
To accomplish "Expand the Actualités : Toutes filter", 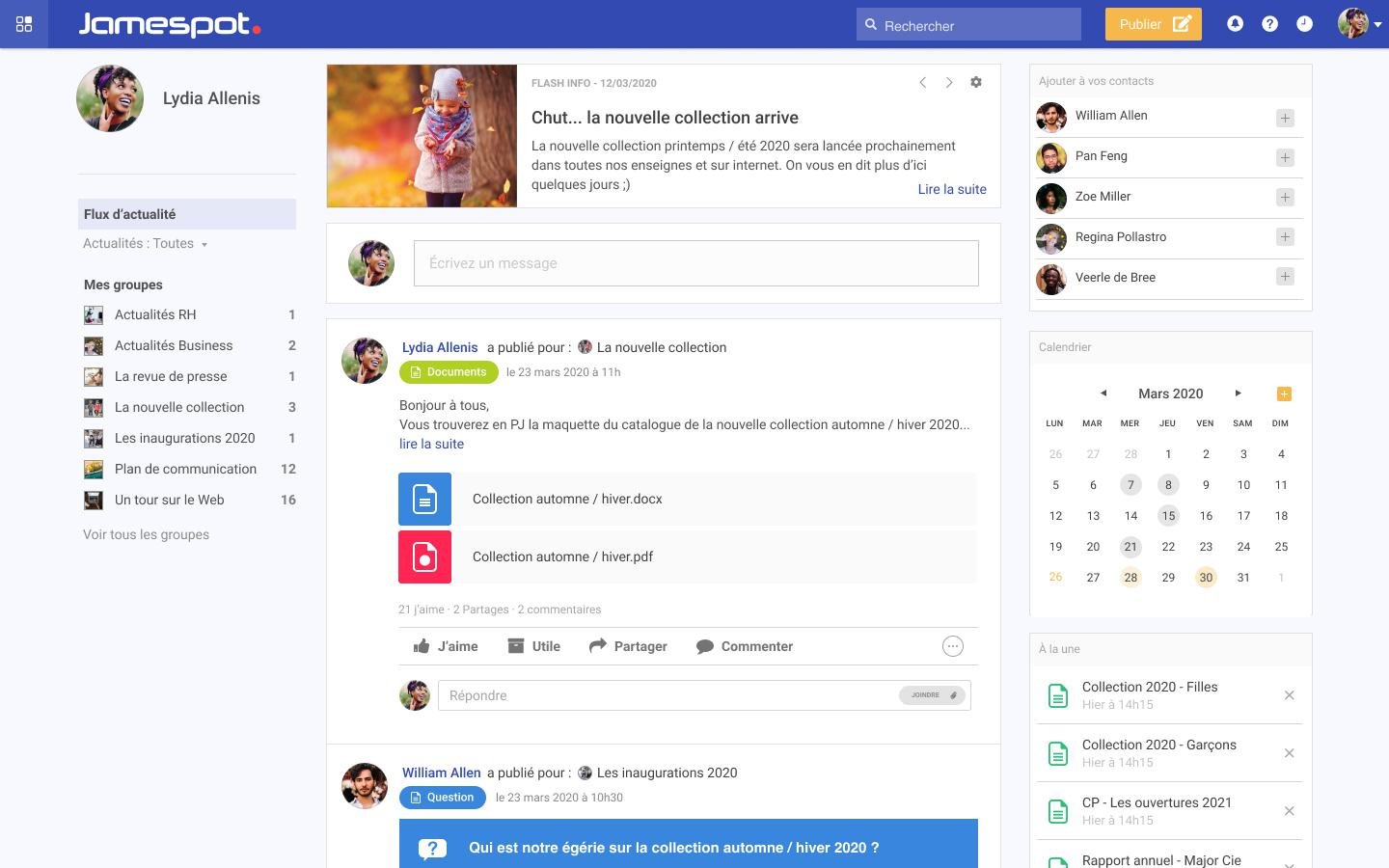I will click(x=145, y=244).
